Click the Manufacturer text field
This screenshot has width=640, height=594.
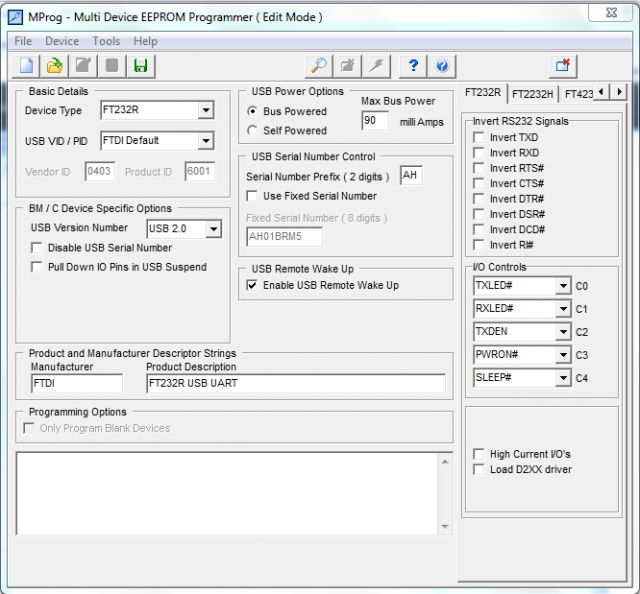coord(77,383)
